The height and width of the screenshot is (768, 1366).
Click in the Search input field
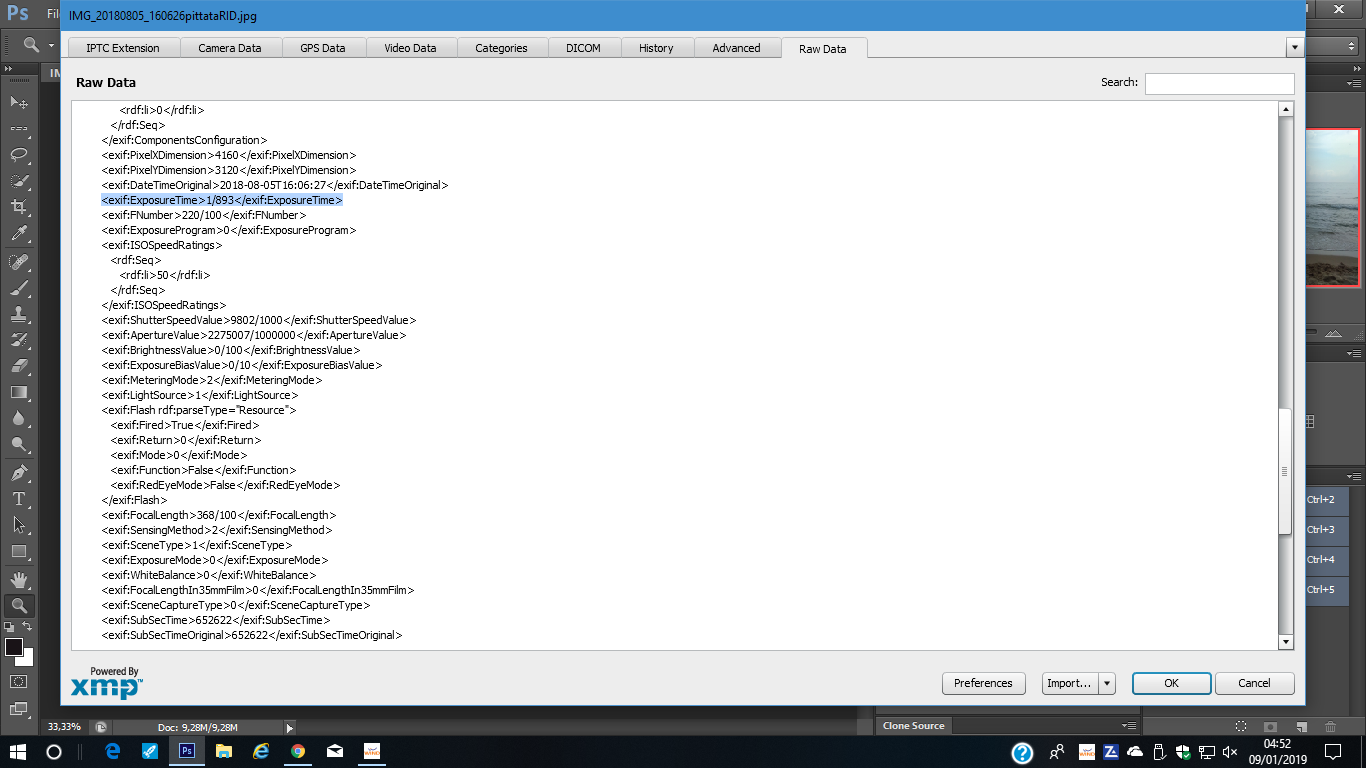(x=1219, y=84)
